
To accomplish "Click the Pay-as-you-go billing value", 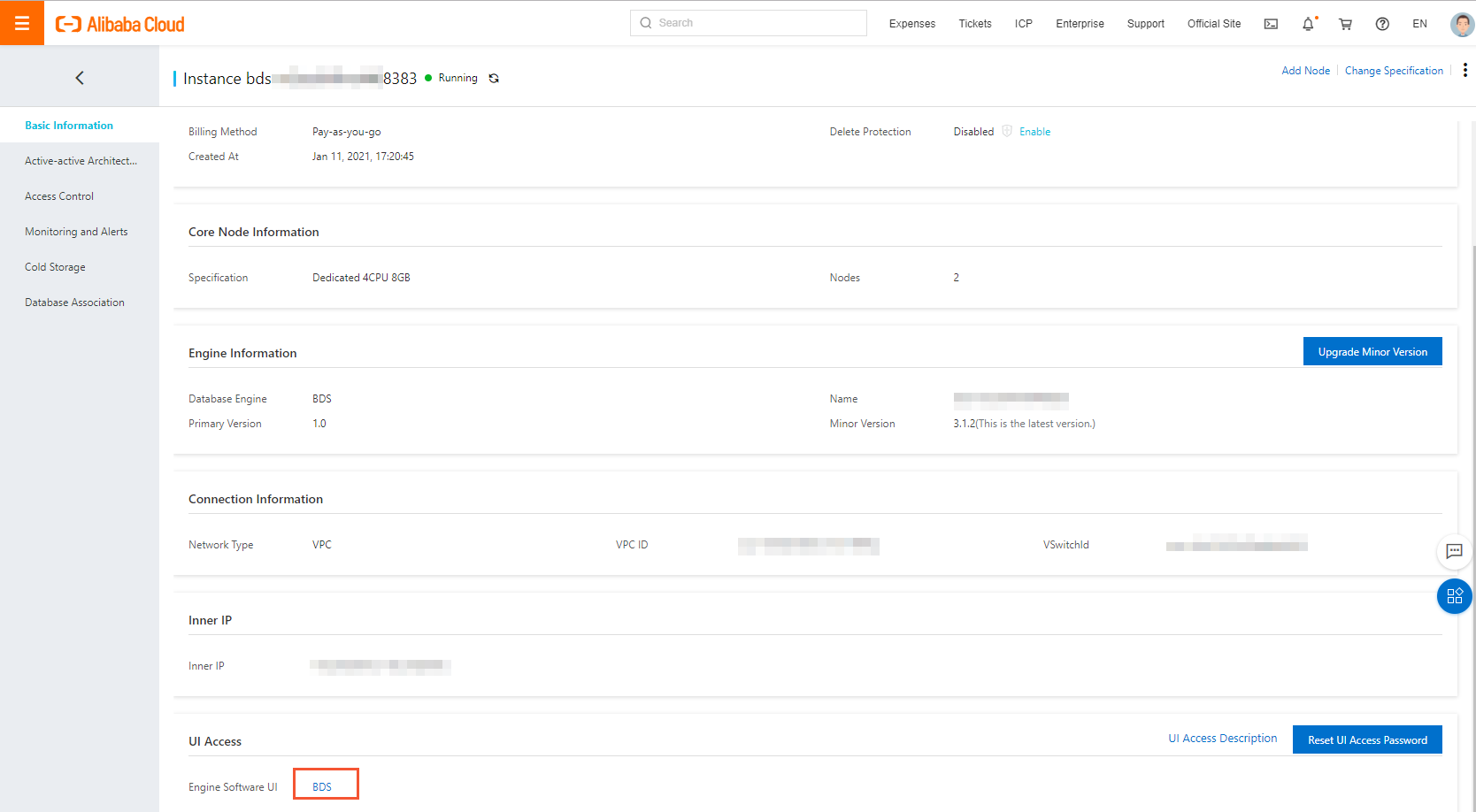I will click(x=347, y=132).
